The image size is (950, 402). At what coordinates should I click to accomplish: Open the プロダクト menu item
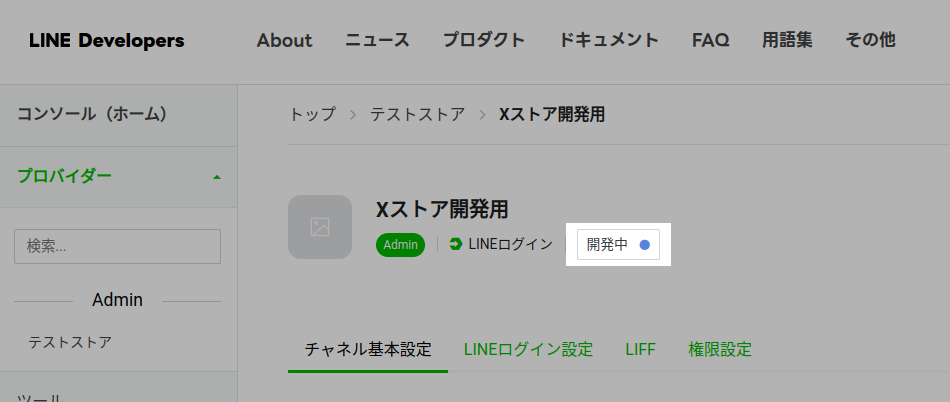[x=483, y=41]
